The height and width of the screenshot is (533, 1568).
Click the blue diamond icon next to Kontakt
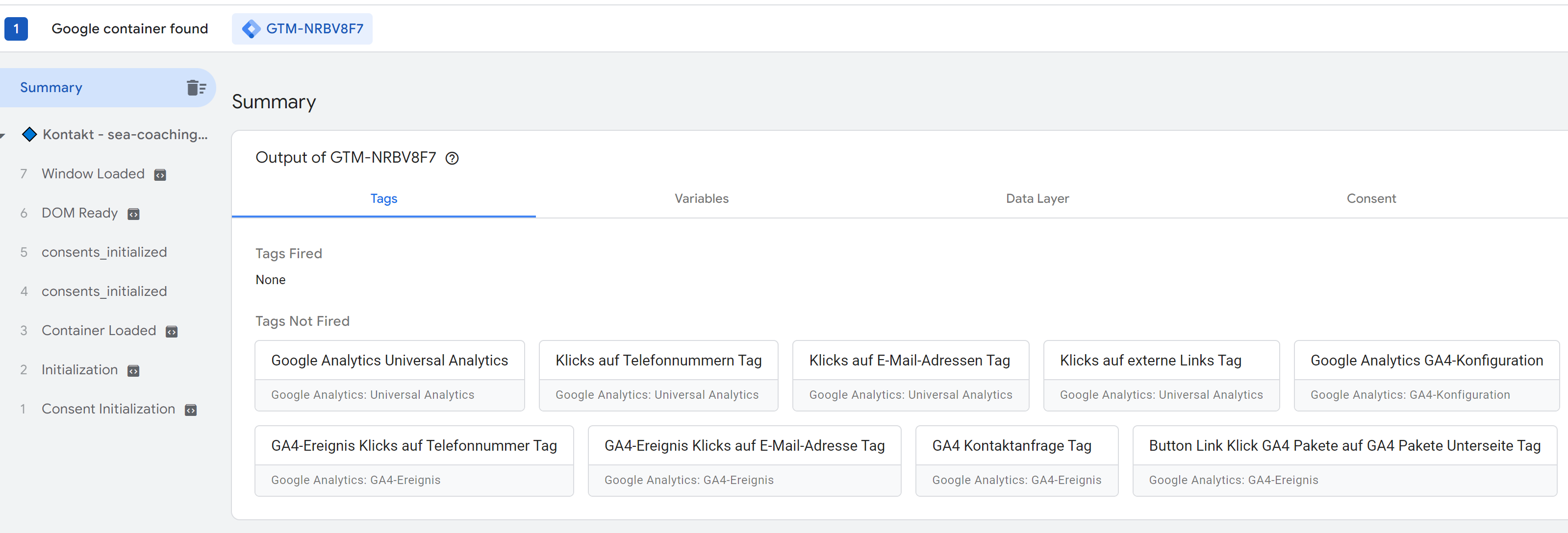29,134
